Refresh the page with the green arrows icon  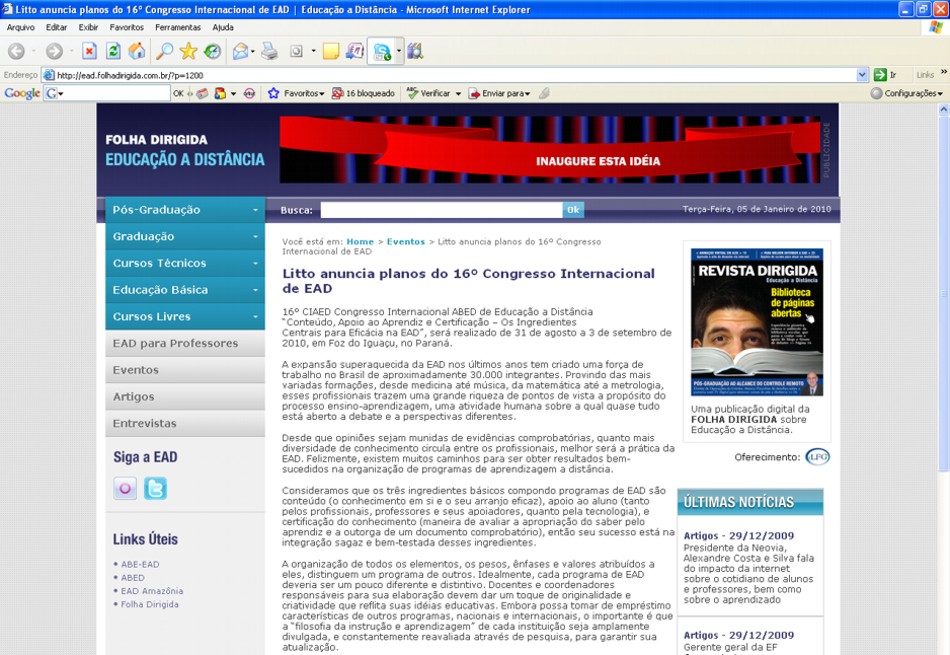(x=113, y=52)
